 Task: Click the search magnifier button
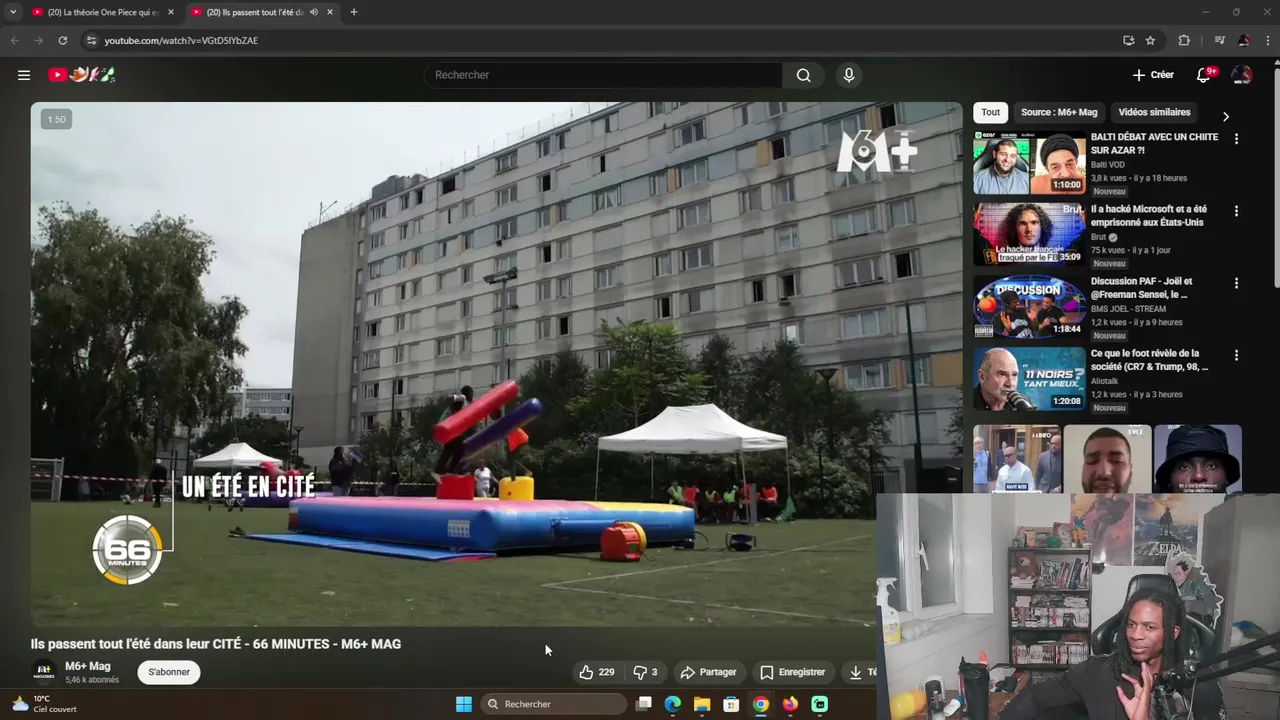click(803, 75)
